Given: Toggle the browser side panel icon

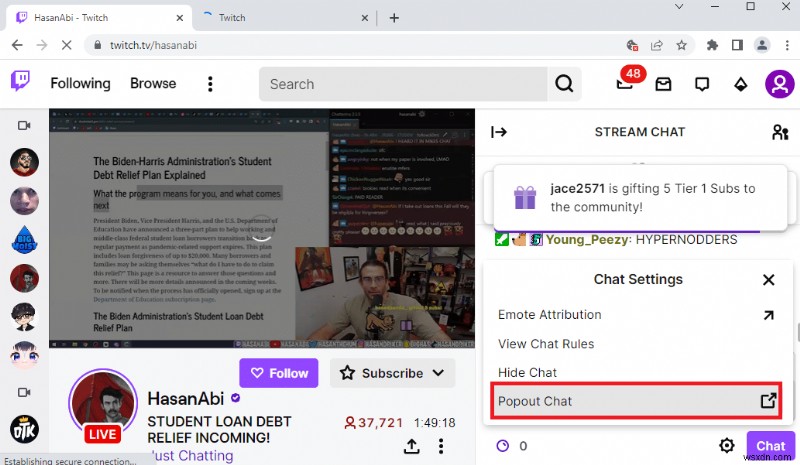Looking at the screenshot, I should click(x=737, y=45).
